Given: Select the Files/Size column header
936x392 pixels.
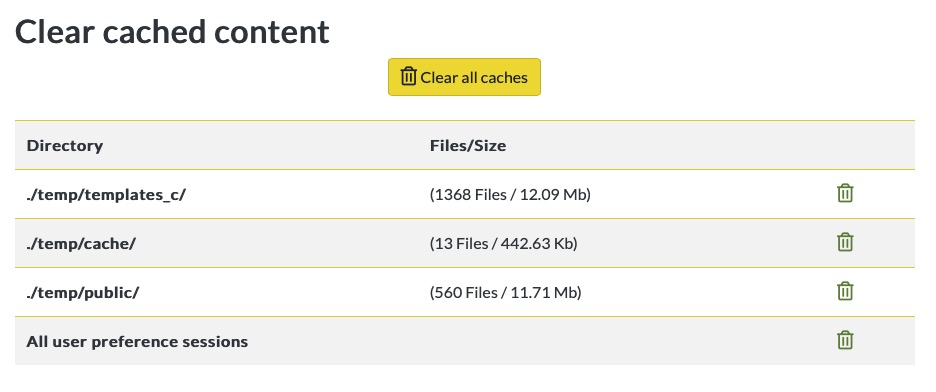Looking at the screenshot, I should [x=468, y=146].
